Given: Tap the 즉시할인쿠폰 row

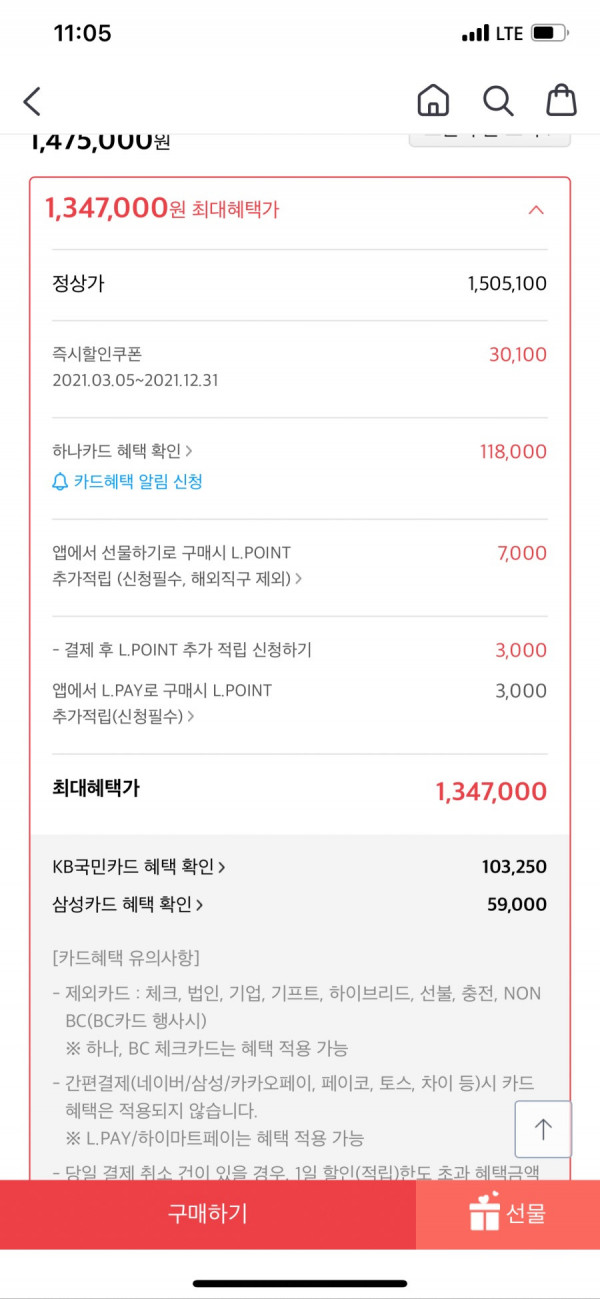Looking at the screenshot, I should 299,367.
